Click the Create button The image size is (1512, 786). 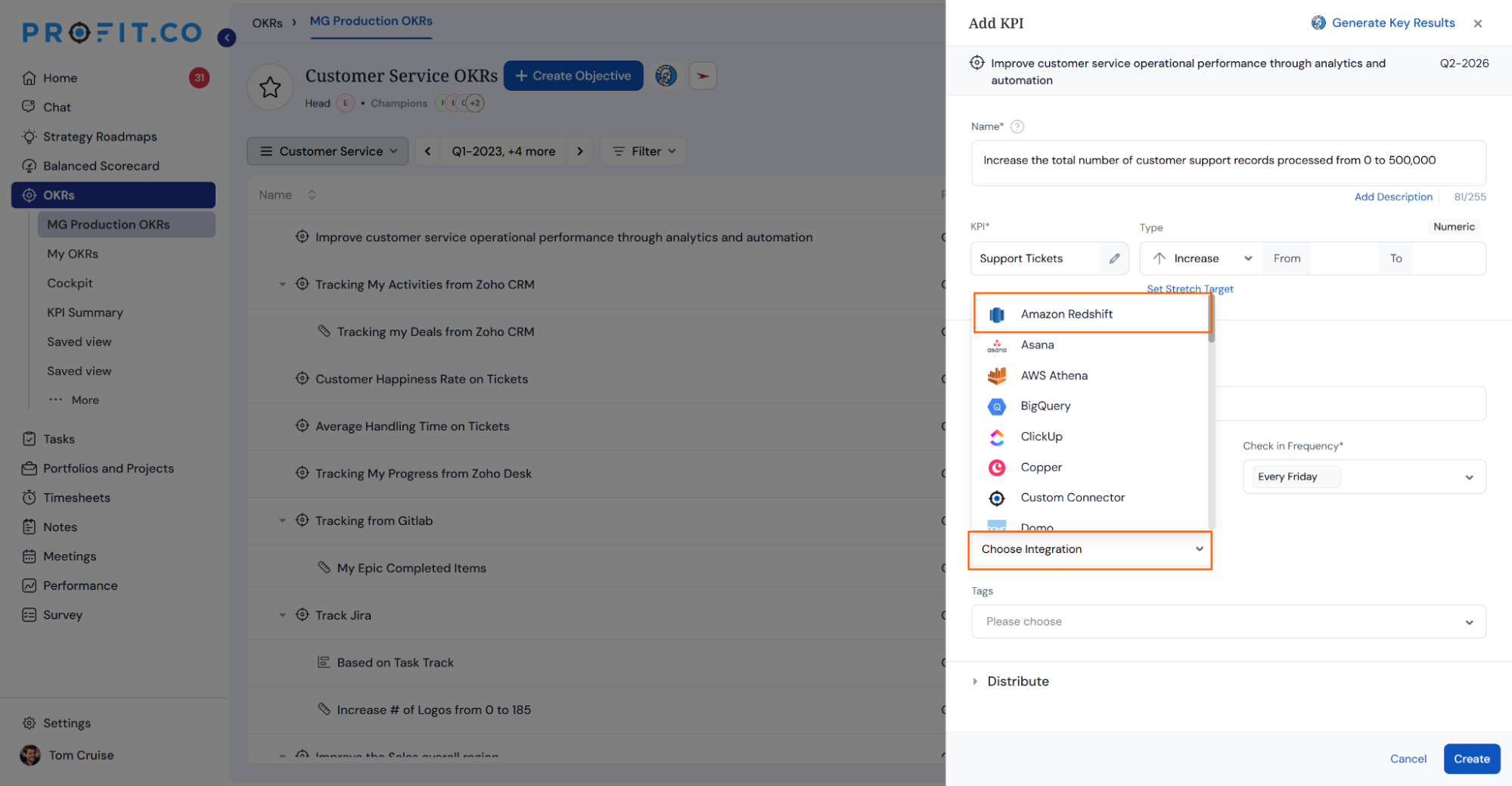click(1471, 759)
